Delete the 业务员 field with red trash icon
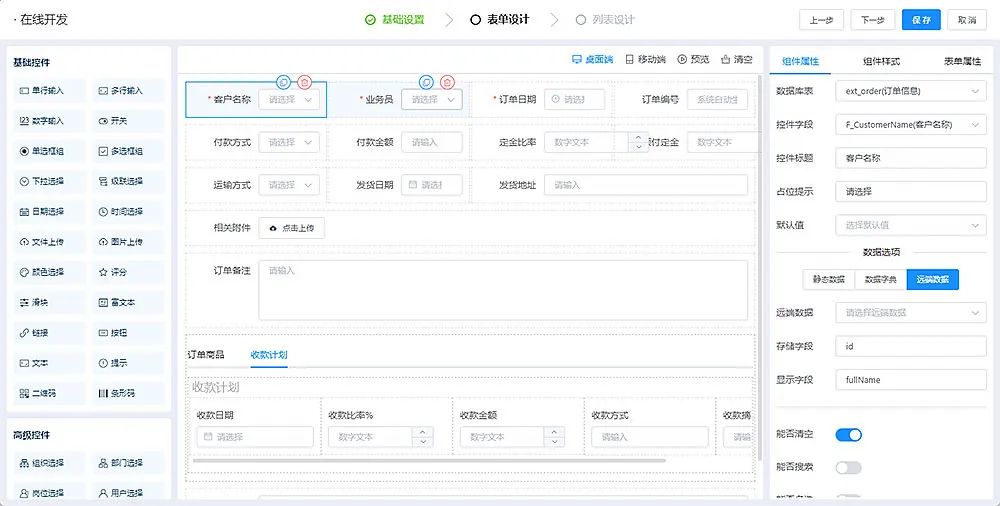This screenshot has width=1000, height=506. tap(447, 82)
